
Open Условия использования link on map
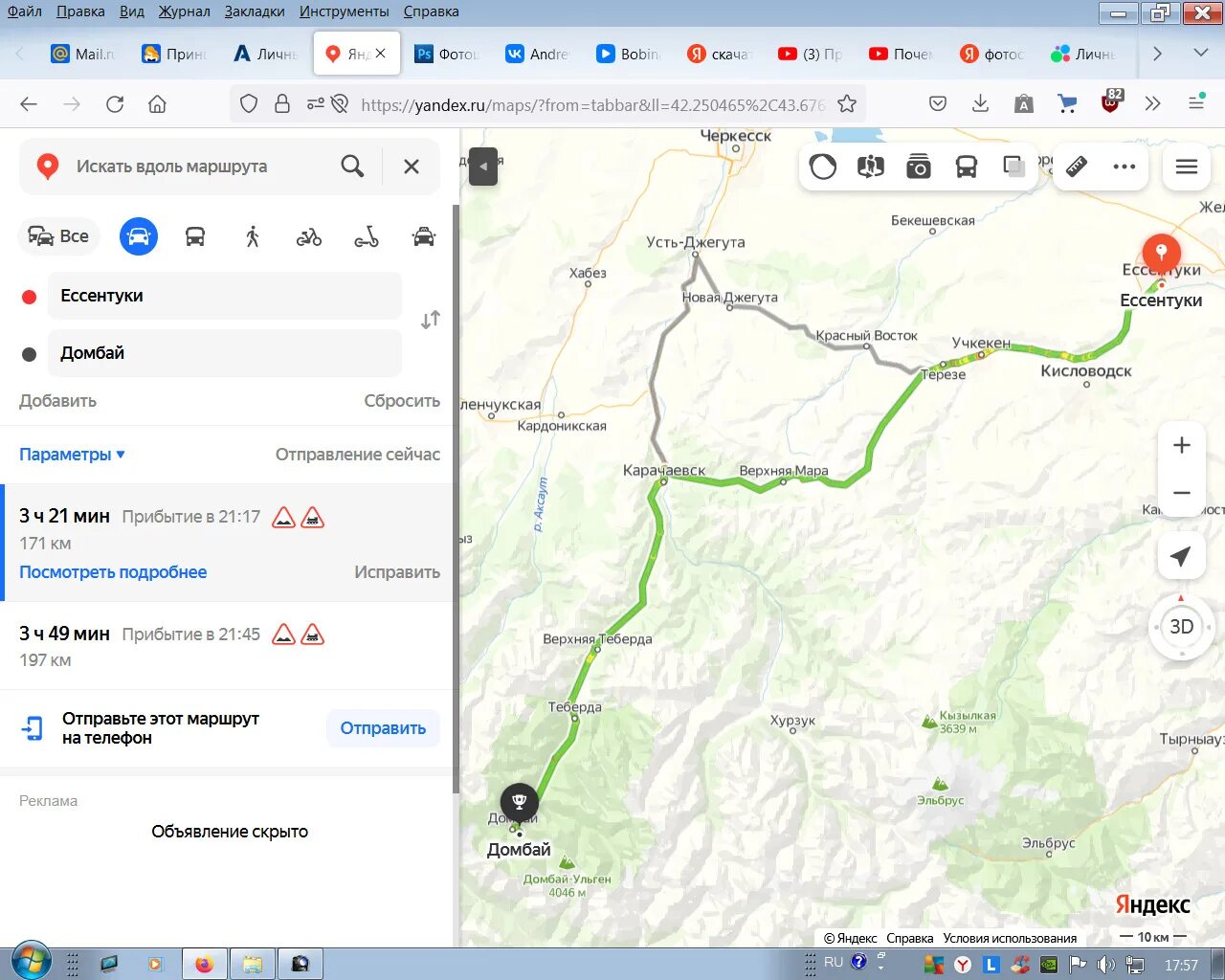tap(1010, 938)
